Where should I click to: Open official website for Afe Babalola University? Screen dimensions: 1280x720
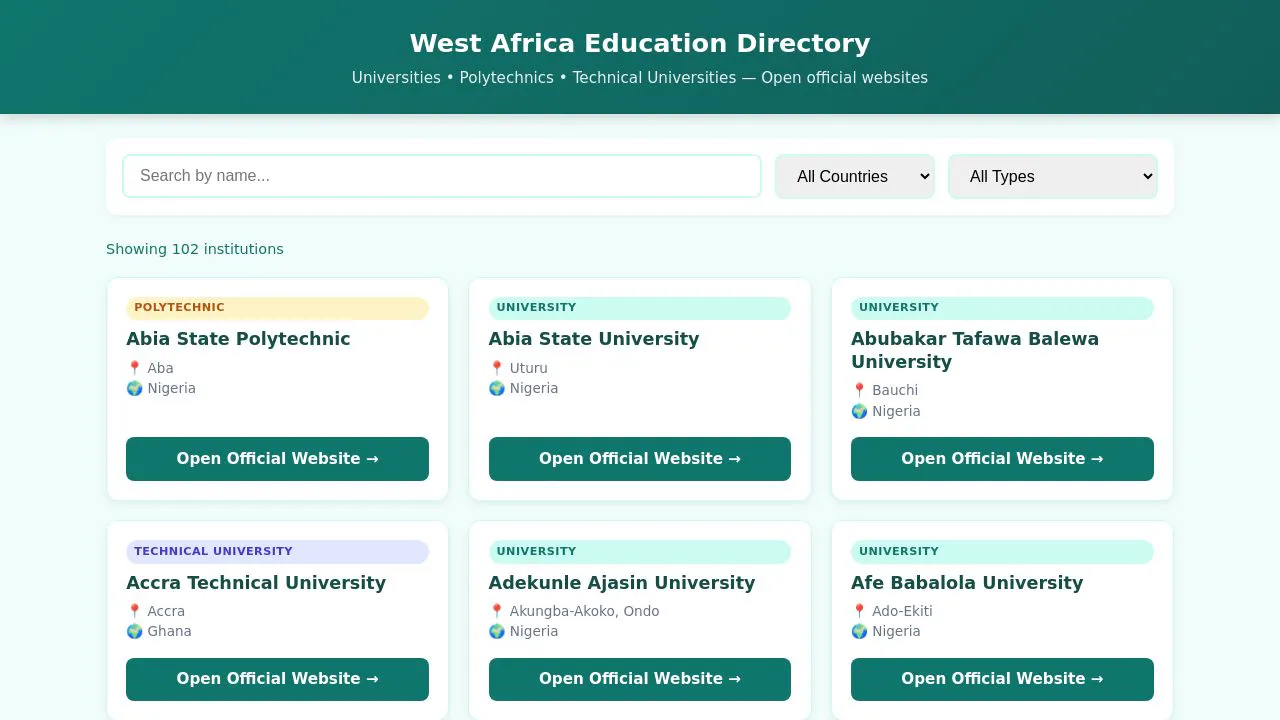(x=1002, y=679)
